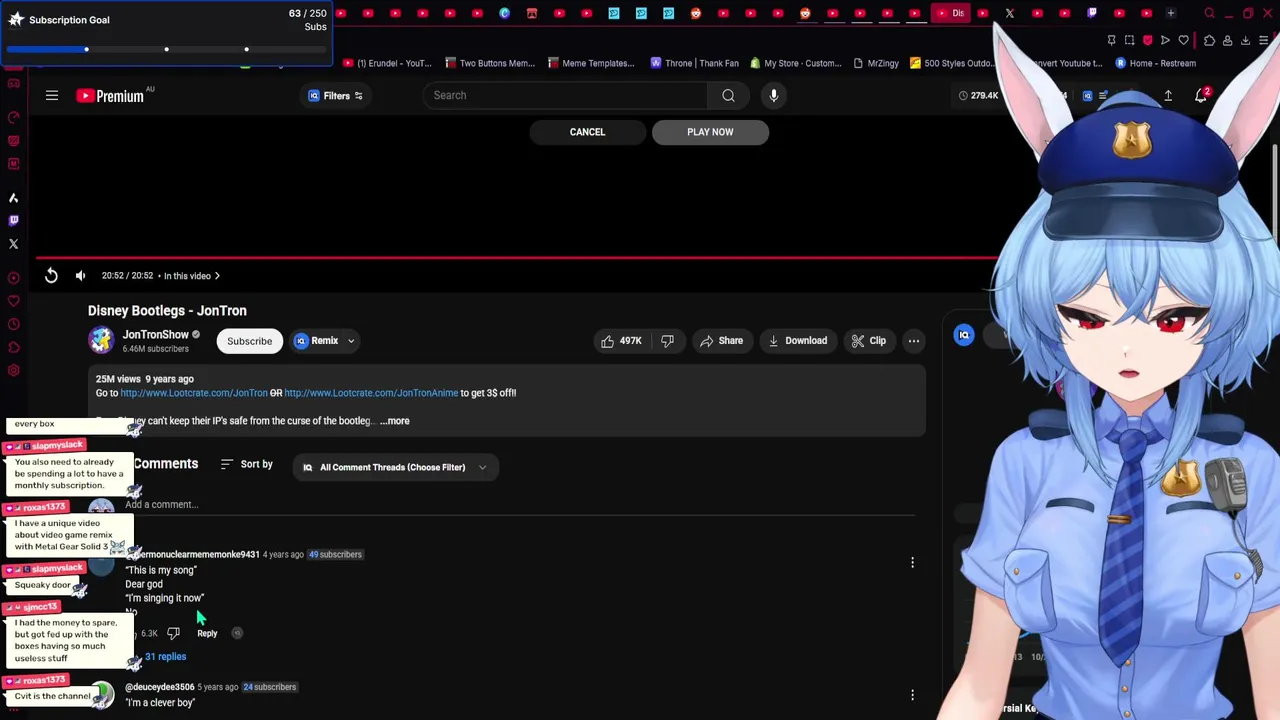Open a new browser tab with plus

pyautogui.click(x=1171, y=13)
